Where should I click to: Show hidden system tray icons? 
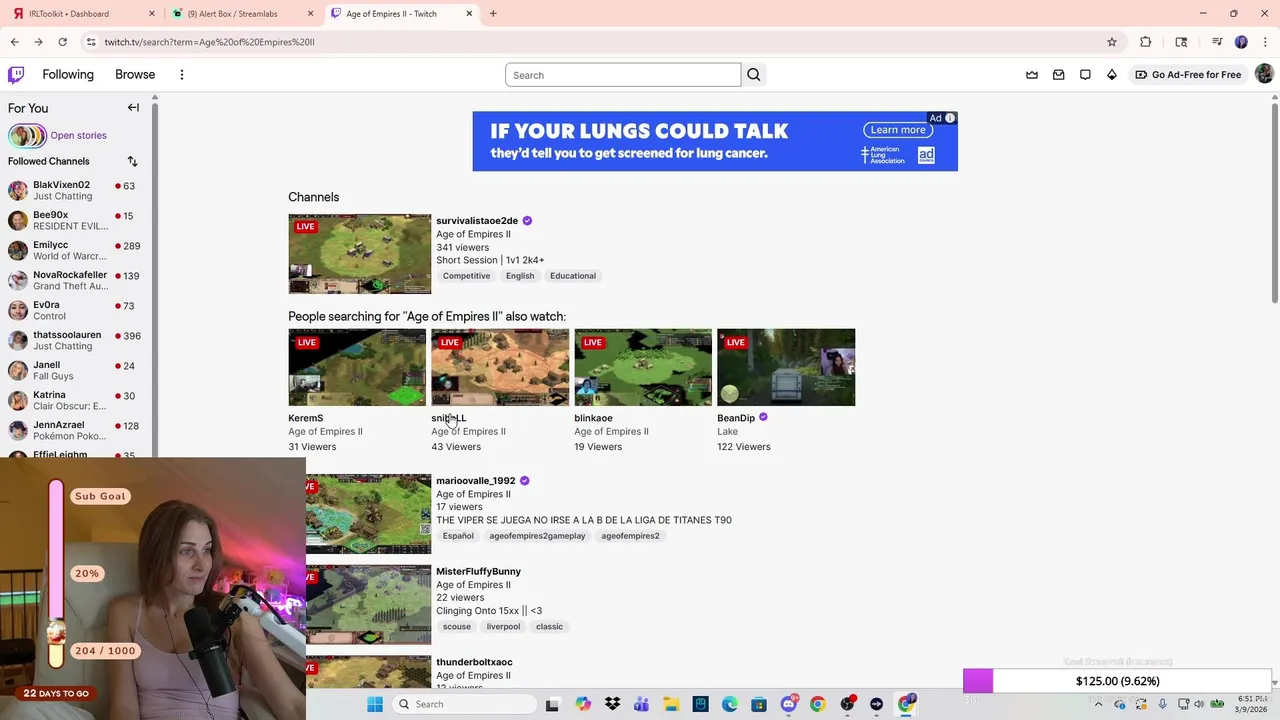click(1098, 704)
